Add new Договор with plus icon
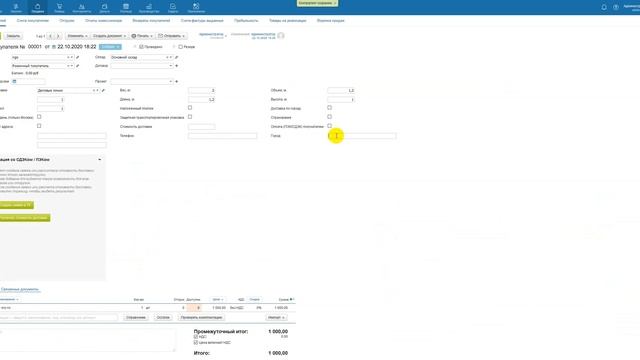 pyautogui.click(x=176, y=66)
